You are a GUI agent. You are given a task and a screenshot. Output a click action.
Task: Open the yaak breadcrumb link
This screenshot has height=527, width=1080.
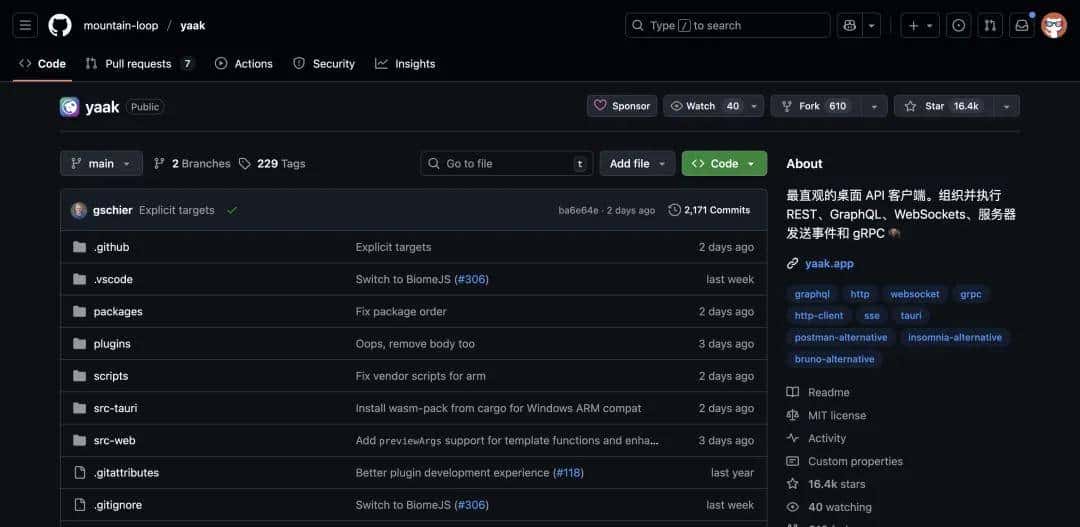click(193, 25)
